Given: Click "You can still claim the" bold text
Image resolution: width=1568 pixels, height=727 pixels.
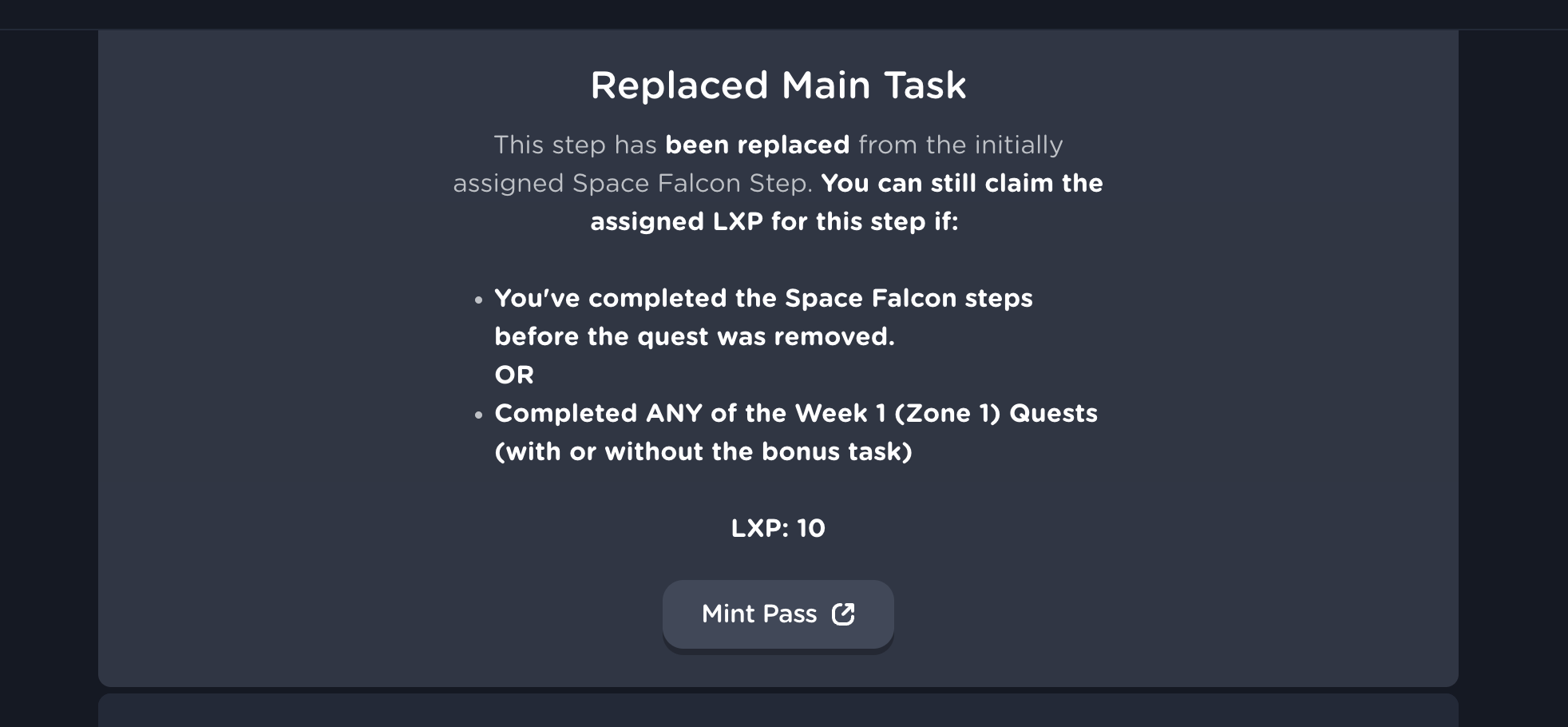Looking at the screenshot, I should (961, 183).
